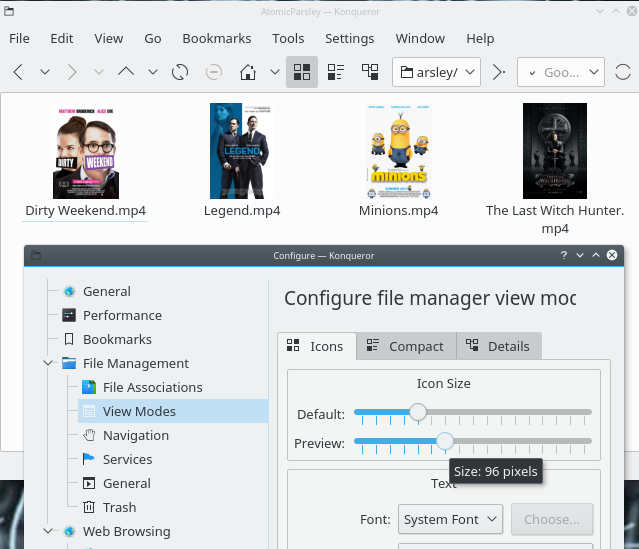Open the Window menu
Image resolution: width=639 pixels, height=549 pixels.
point(420,38)
